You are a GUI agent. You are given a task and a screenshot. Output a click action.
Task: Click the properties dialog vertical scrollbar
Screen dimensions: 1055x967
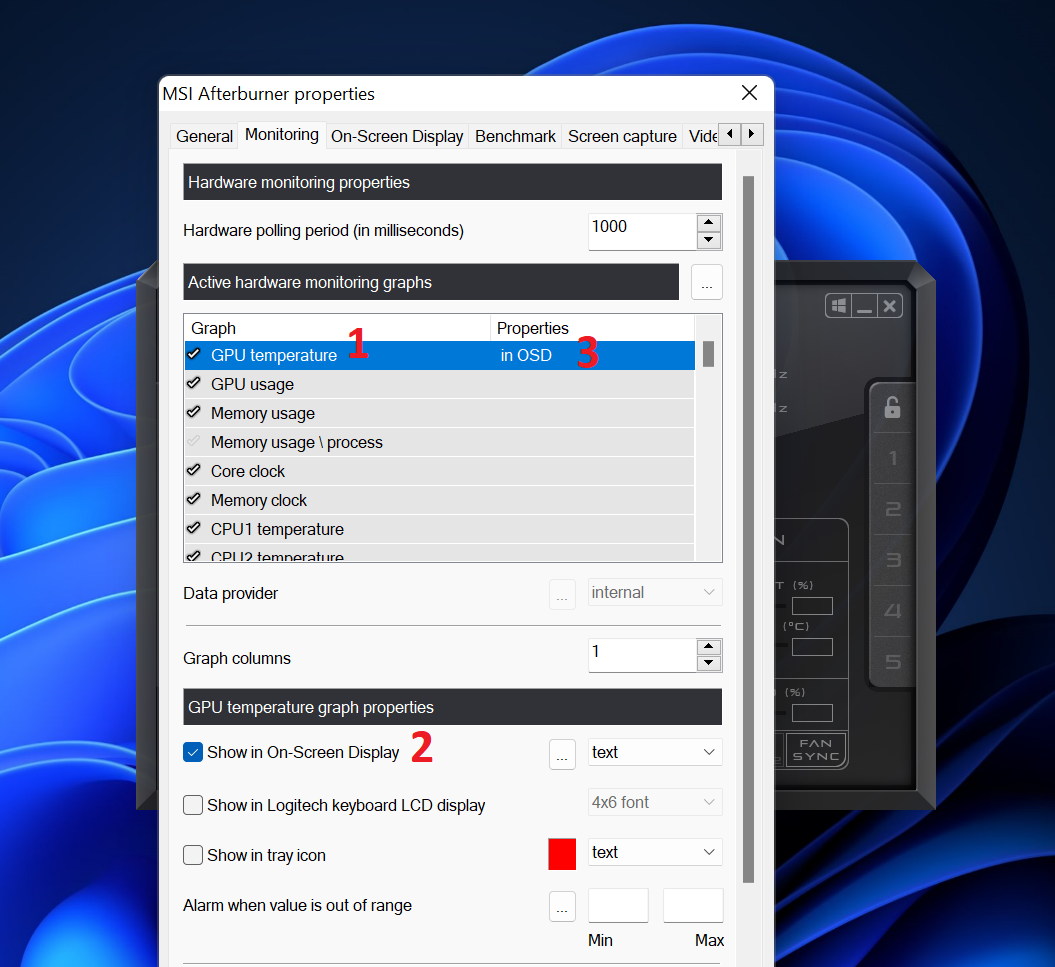coord(748,529)
